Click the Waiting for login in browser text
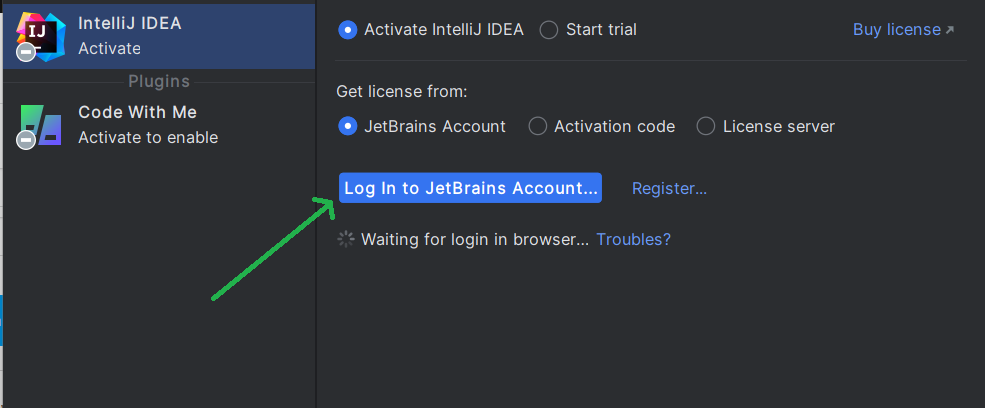The image size is (985, 408). [x=474, y=239]
